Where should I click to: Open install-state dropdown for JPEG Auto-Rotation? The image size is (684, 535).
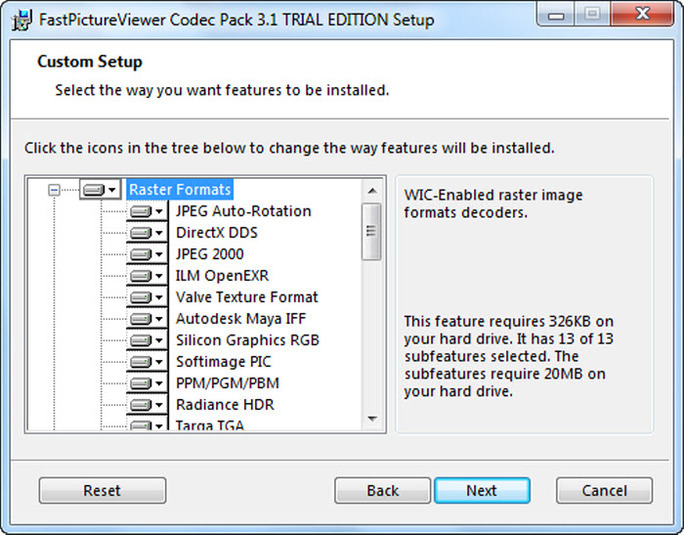147,212
